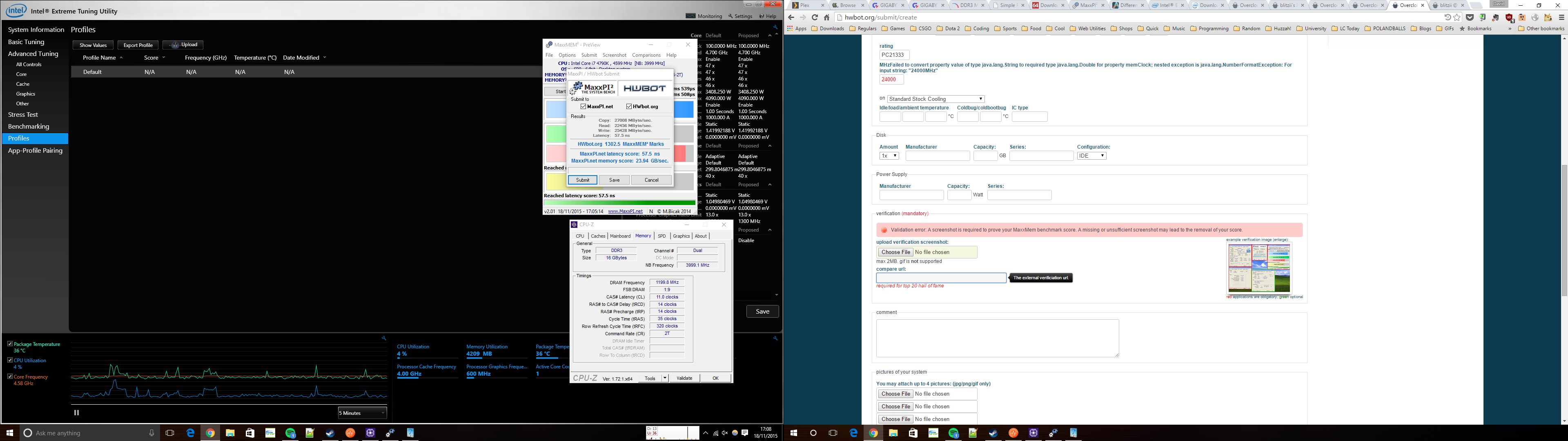Open cooling type dropdown Standard Stock Cooling

935,99
